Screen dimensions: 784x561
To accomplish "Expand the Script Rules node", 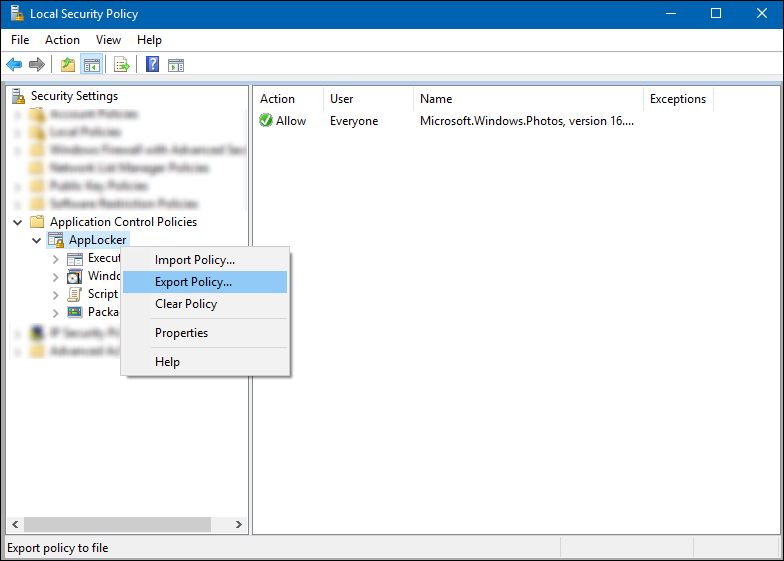I will coord(56,294).
